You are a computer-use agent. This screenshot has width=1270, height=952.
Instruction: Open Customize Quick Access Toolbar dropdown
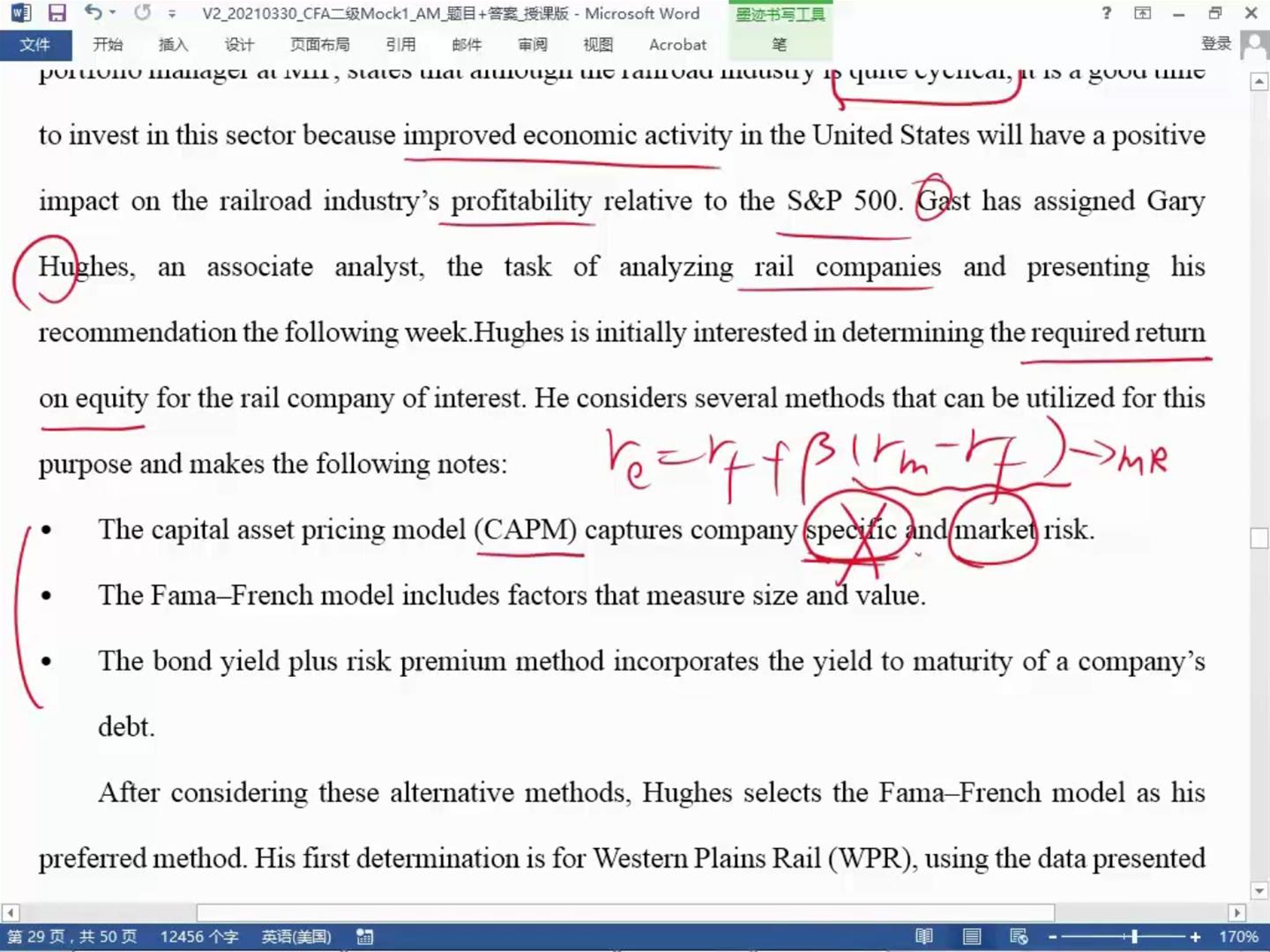[172, 14]
